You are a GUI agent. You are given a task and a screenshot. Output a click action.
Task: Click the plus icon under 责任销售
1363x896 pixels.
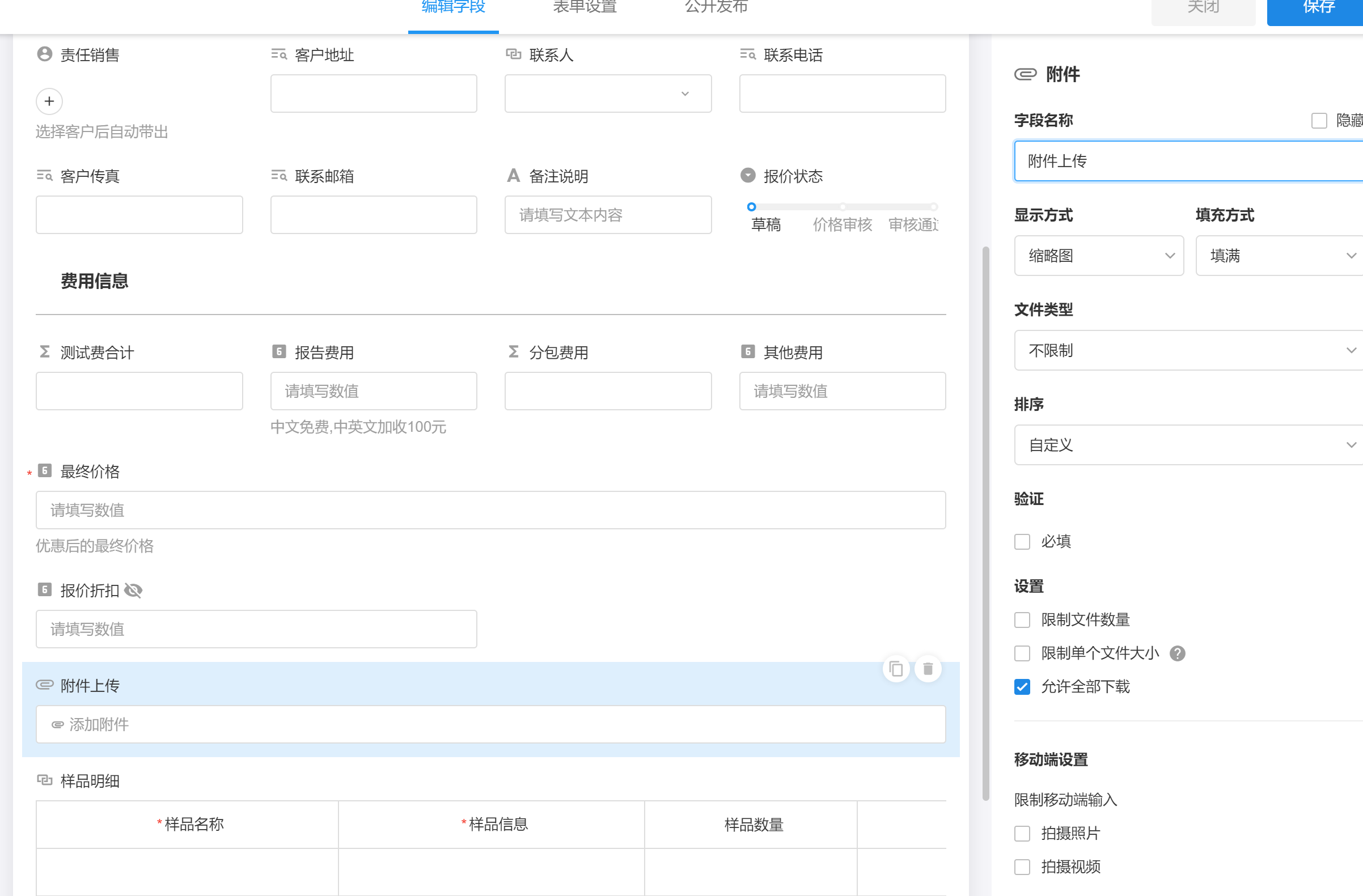49,101
